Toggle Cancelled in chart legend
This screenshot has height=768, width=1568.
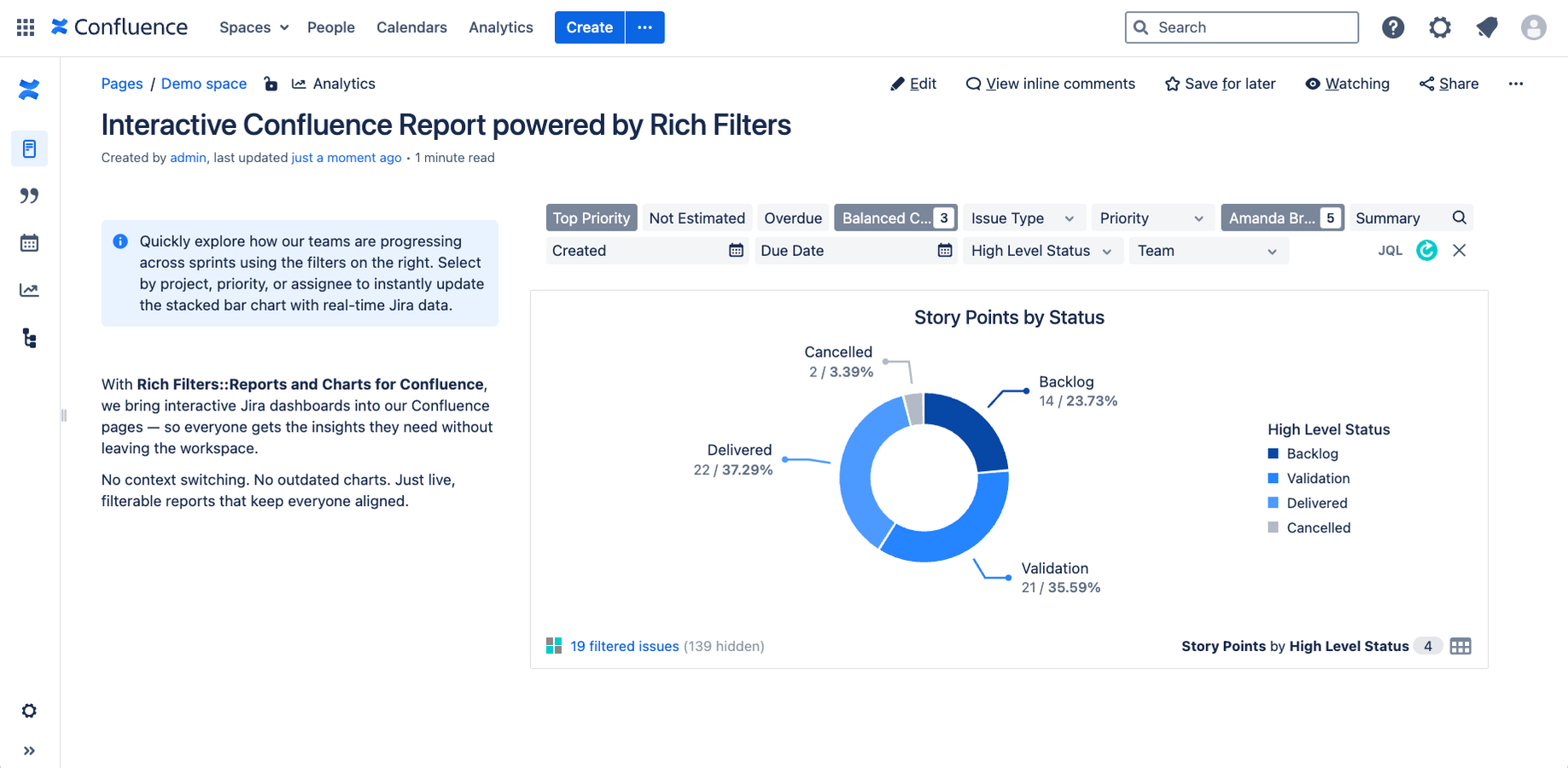[x=1309, y=528]
